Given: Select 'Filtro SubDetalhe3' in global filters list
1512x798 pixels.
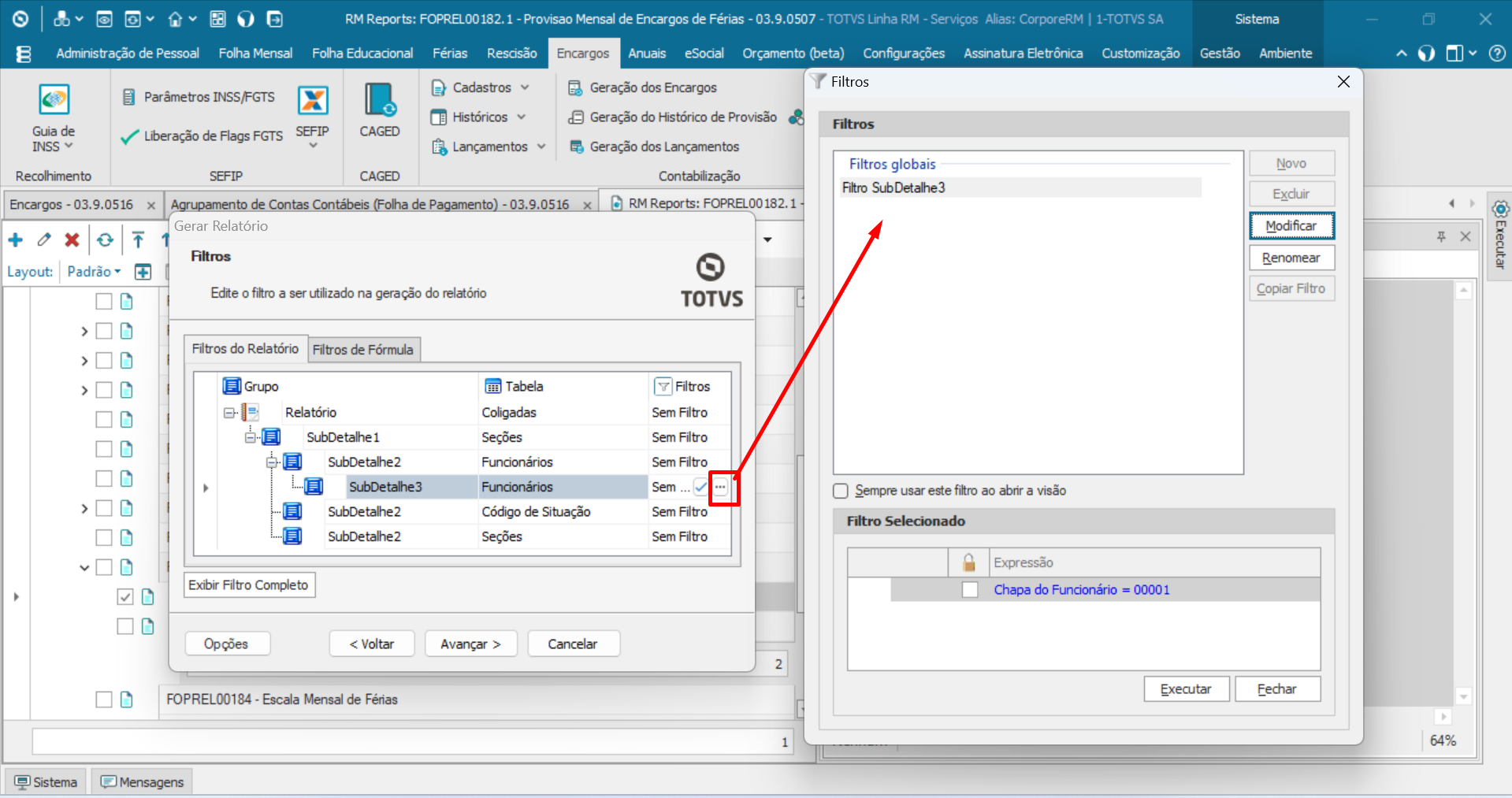Looking at the screenshot, I should (893, 187).
